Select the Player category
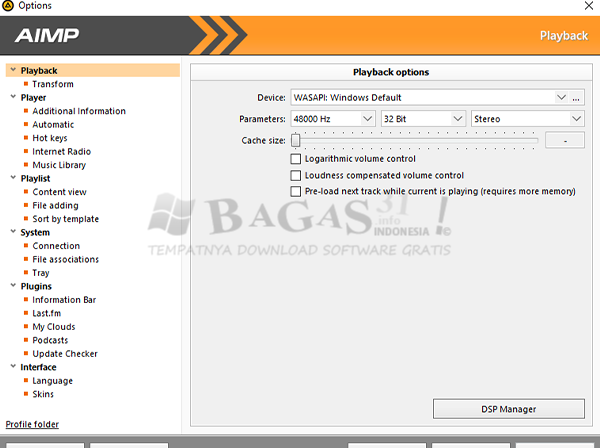This screenshot has height=448, width=600. click(x=33, y=98)
